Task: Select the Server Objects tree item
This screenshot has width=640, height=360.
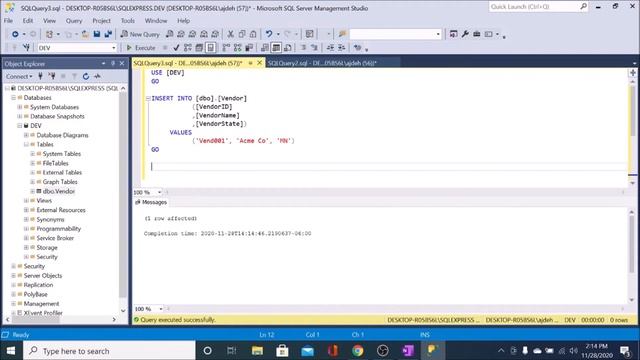Action: click(x=43, y=276)
